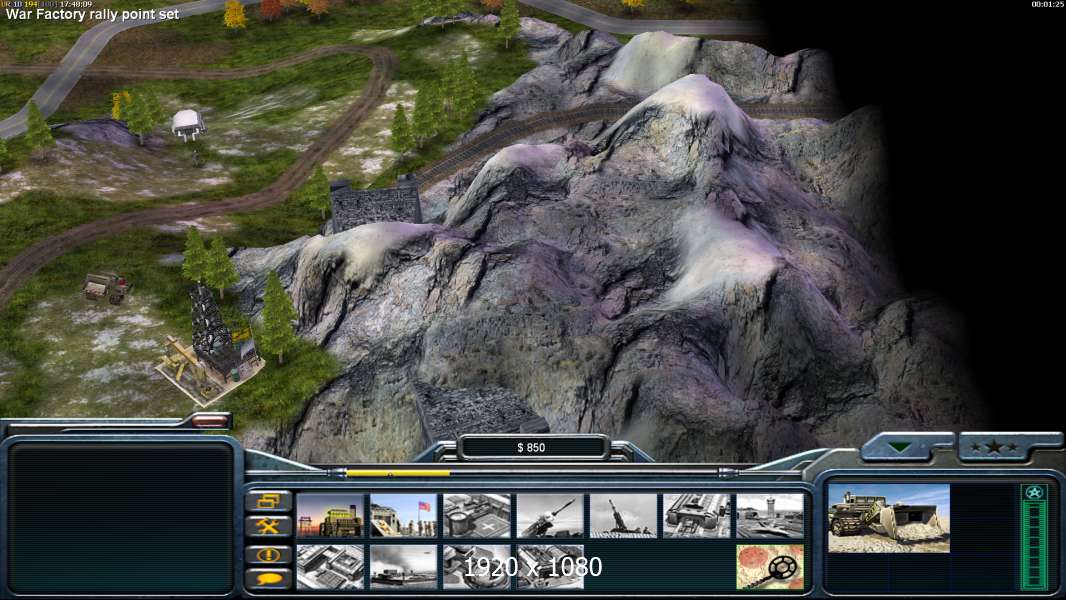1066x600 pixels.
Task: Click the $ 850 cash display
Action: [x=531, y=448]
